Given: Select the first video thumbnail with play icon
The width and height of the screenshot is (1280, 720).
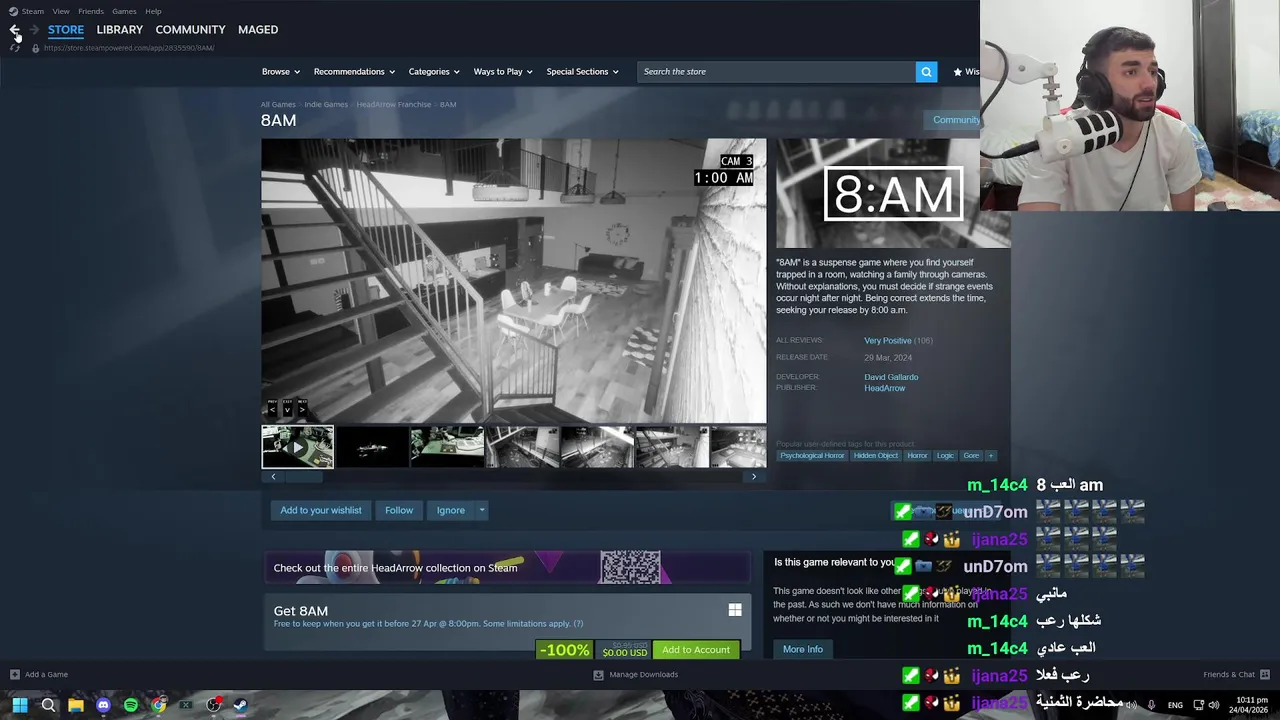Looking at the screenshot, I should (298, 447).
